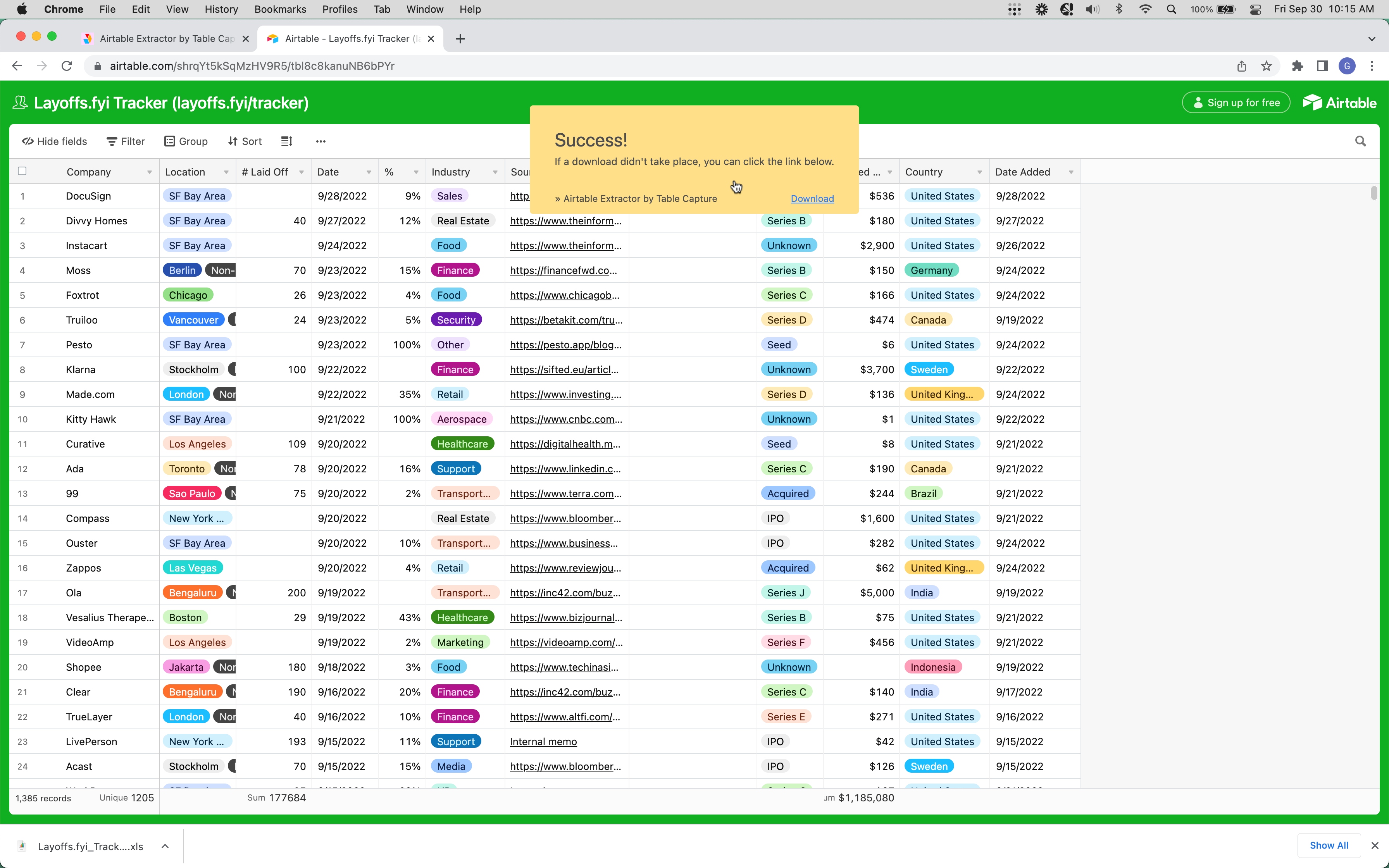Bookmark this page with star icon

point(1267,66)
